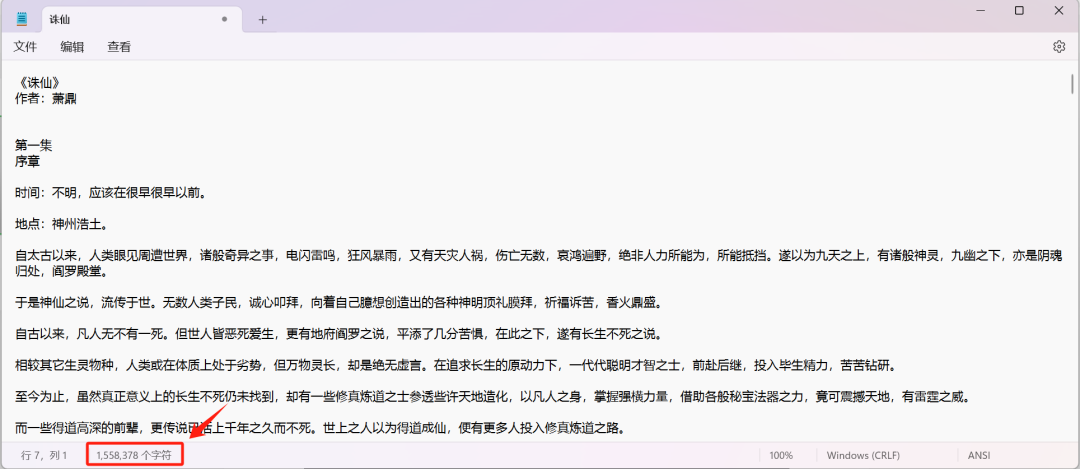
Task: Click the ANSI encoding indicator
Action: (x=979, y=455)
